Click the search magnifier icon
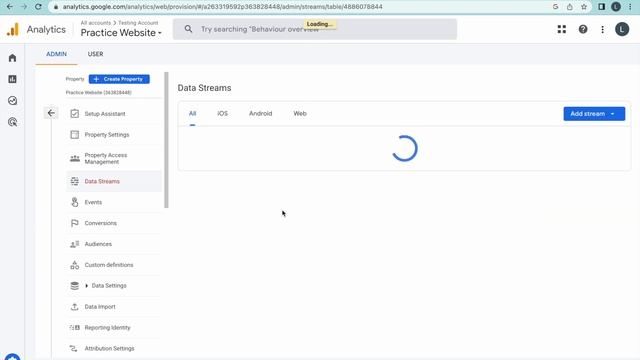Viewport: 640px width, 360px height. pos(188,29)
